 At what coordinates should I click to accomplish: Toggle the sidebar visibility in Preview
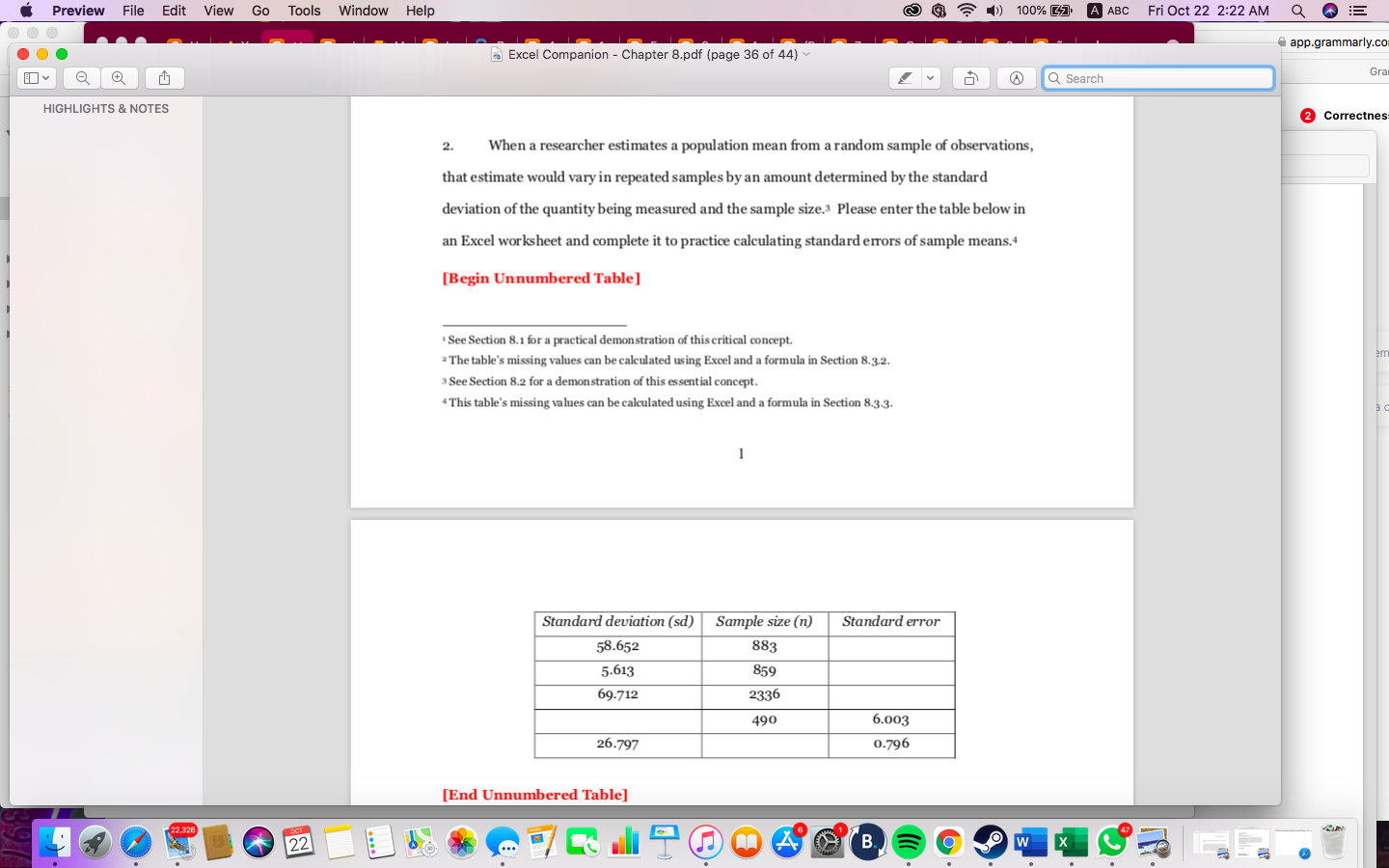coord(31,78)
